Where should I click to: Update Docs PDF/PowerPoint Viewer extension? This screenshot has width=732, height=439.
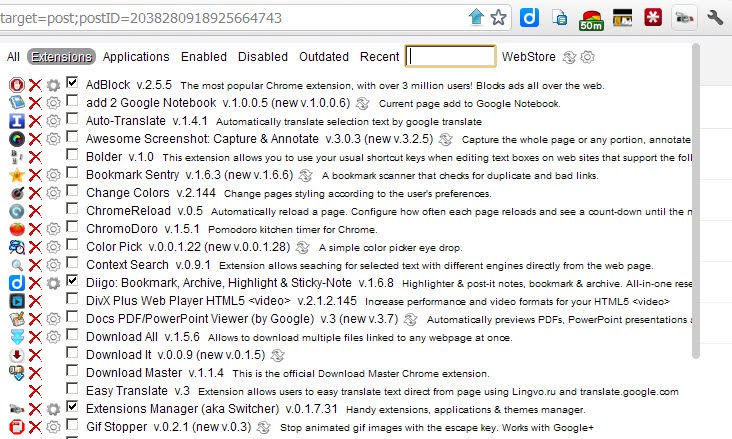click(410, 319)
